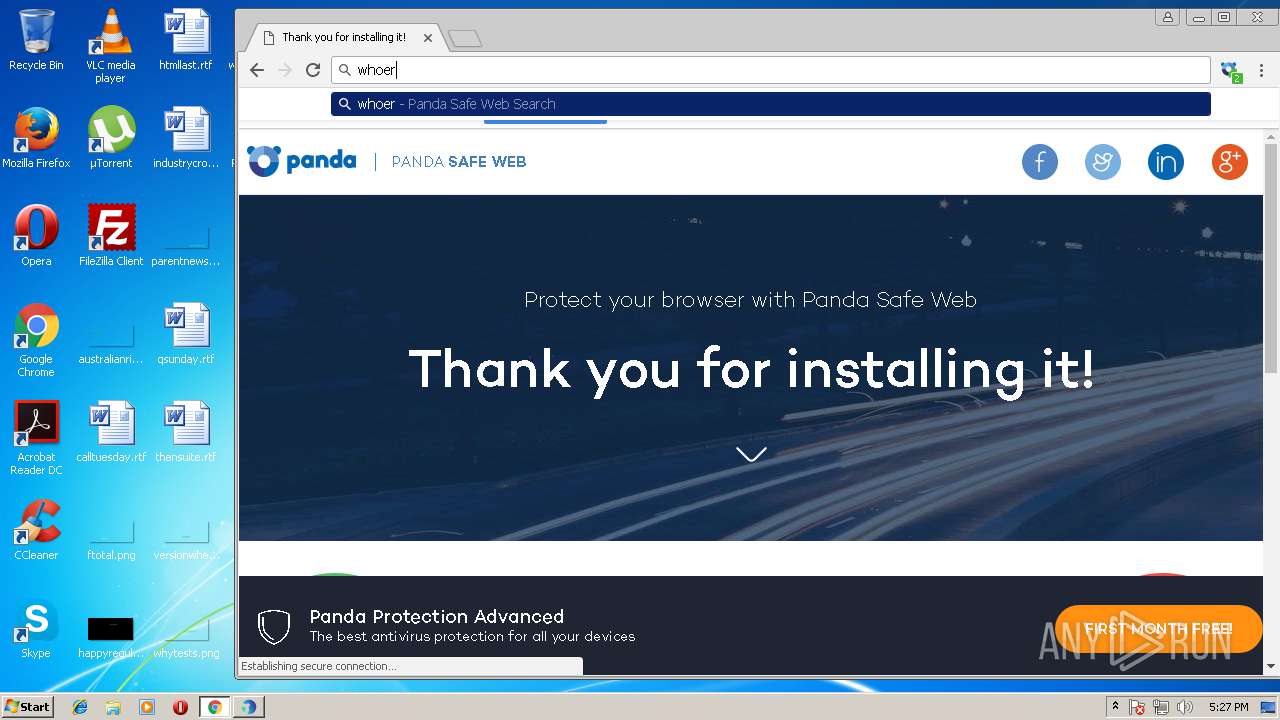Click the 5:27 PM clock

pos(1228,707)
